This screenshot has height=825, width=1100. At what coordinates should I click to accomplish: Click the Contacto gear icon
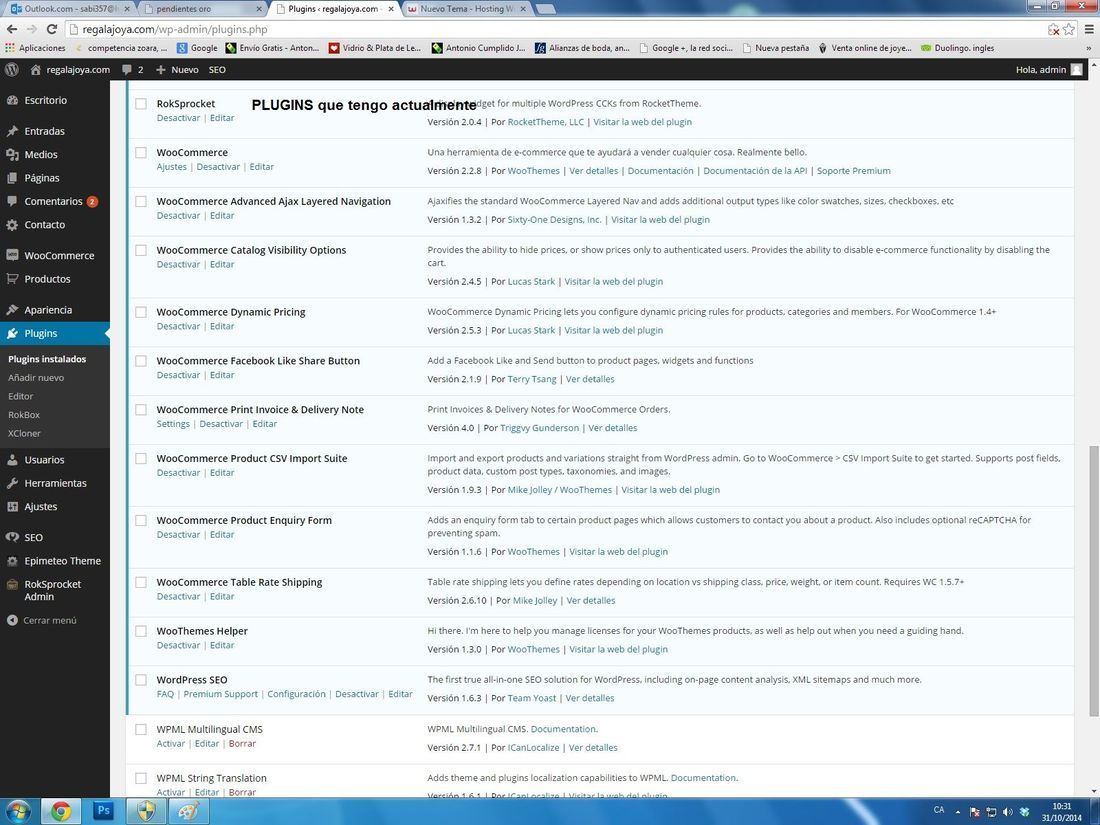pyautogui.click(x=12, y=224)
